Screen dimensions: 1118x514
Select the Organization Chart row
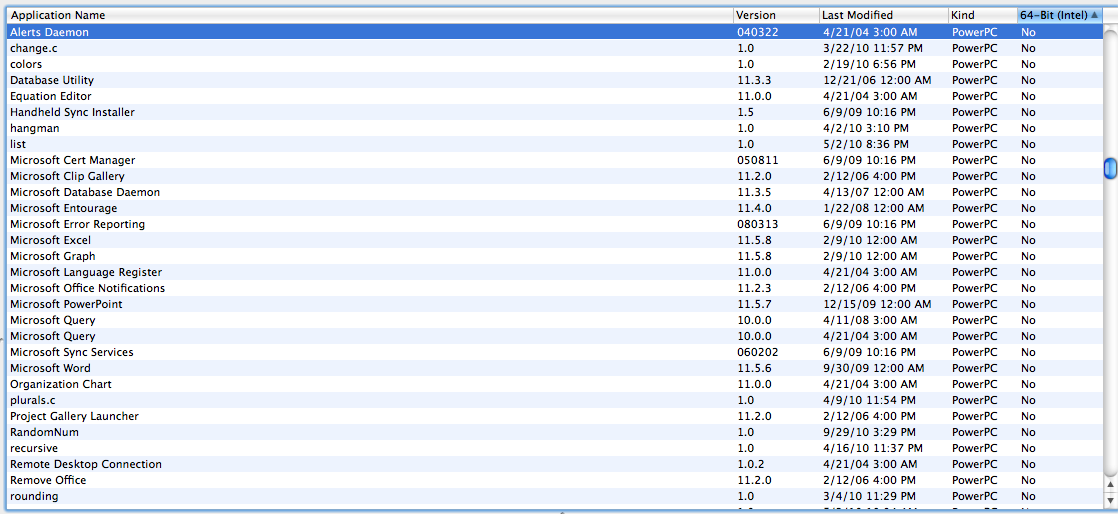555,384
